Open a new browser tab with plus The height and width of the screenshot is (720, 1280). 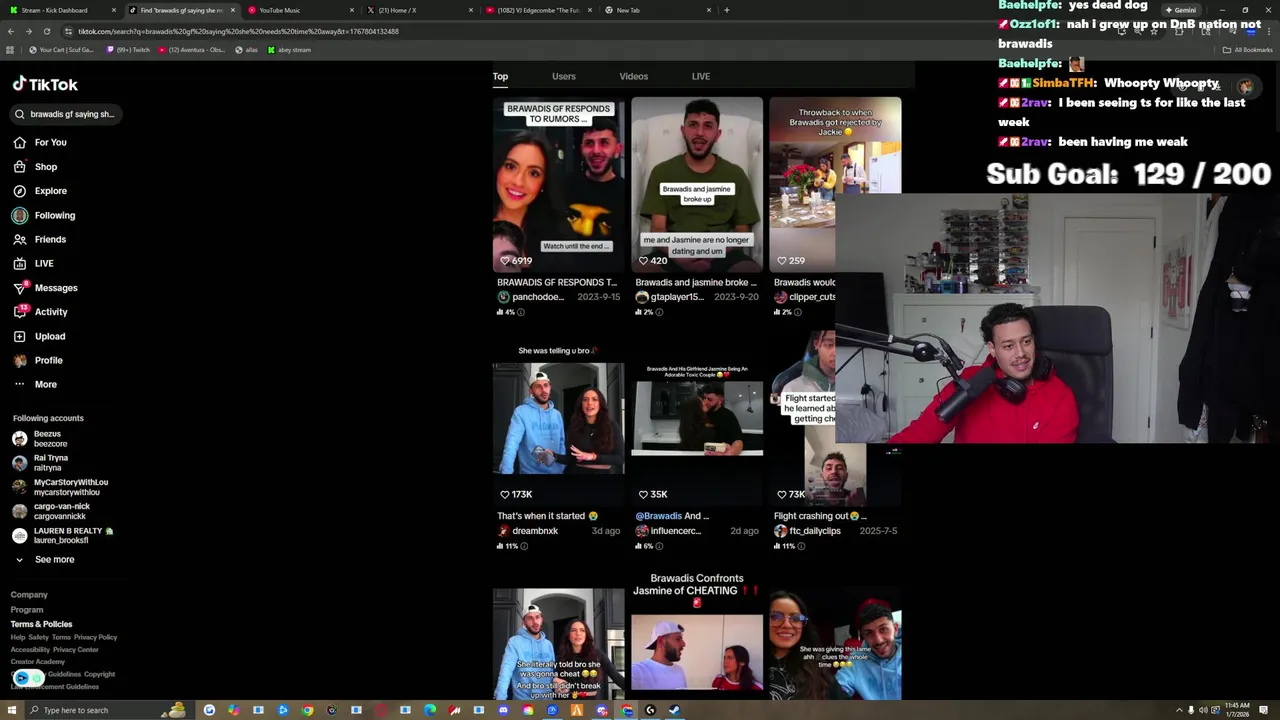[x=727, y=10]
